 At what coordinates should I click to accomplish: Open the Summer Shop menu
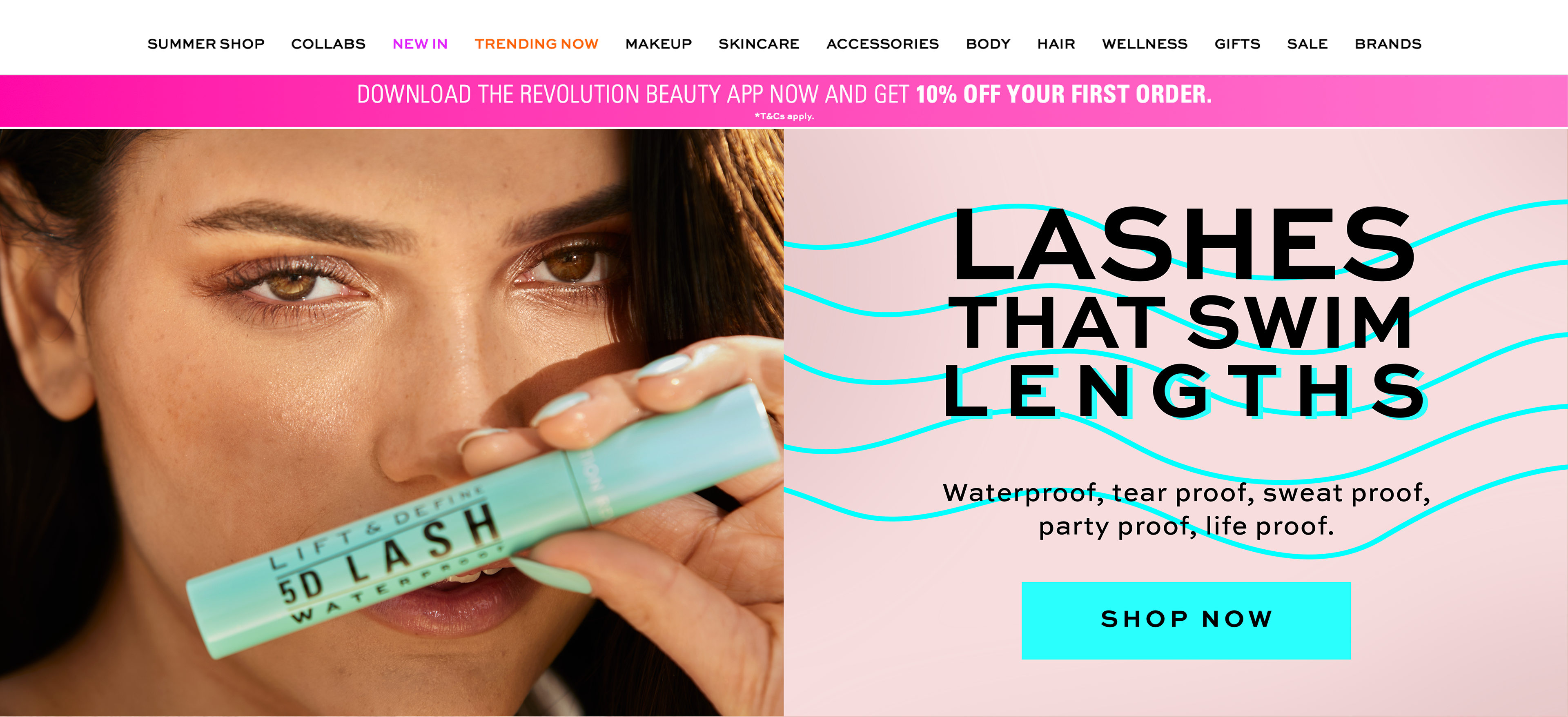[x=206, y=44]
